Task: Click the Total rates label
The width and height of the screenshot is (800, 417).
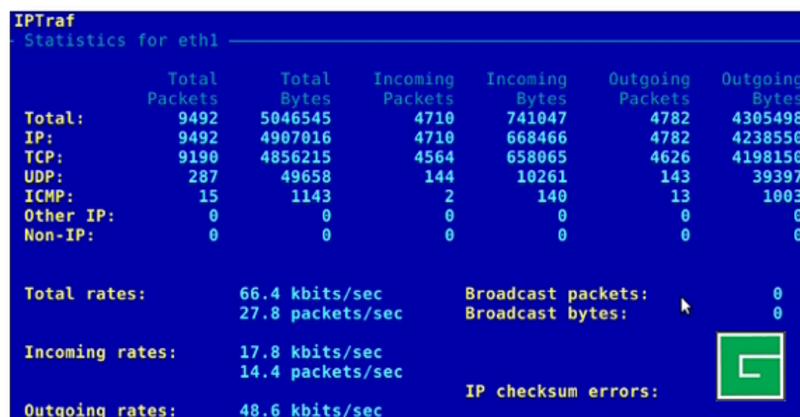Action: (x=85, y=294)
